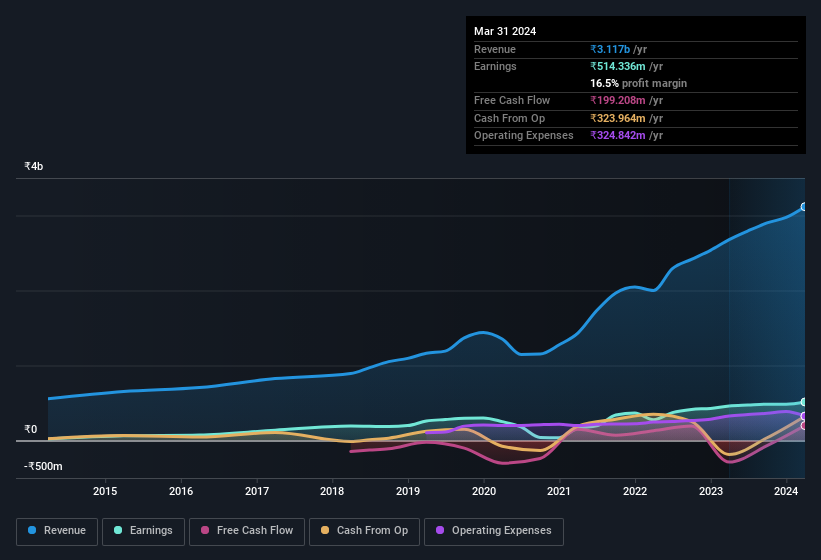Click the Revenue label in tooltip
This screenshot has width=821, height=560.
(x=495, y=49)
